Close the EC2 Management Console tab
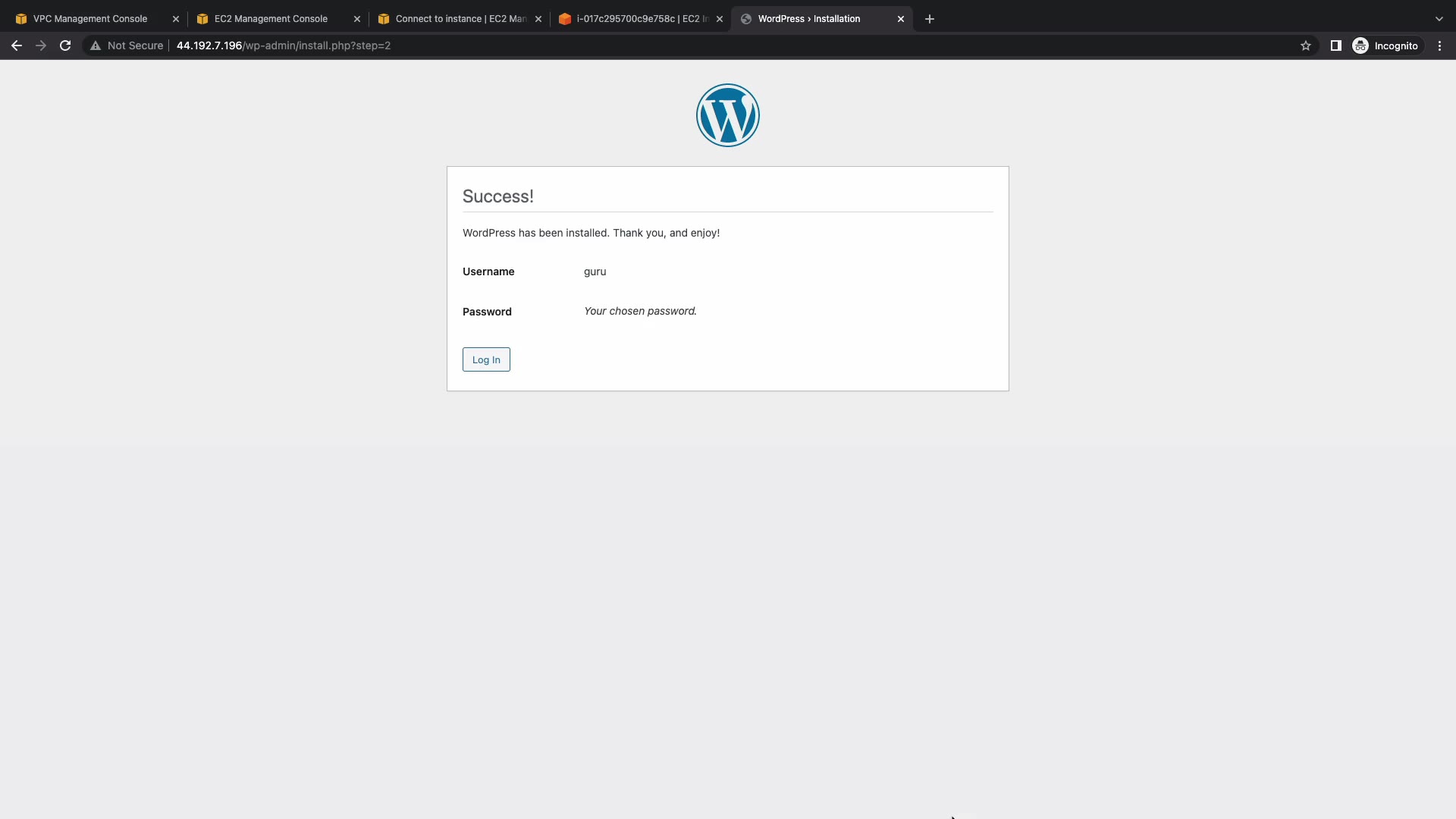 click(x=356, y=19)
